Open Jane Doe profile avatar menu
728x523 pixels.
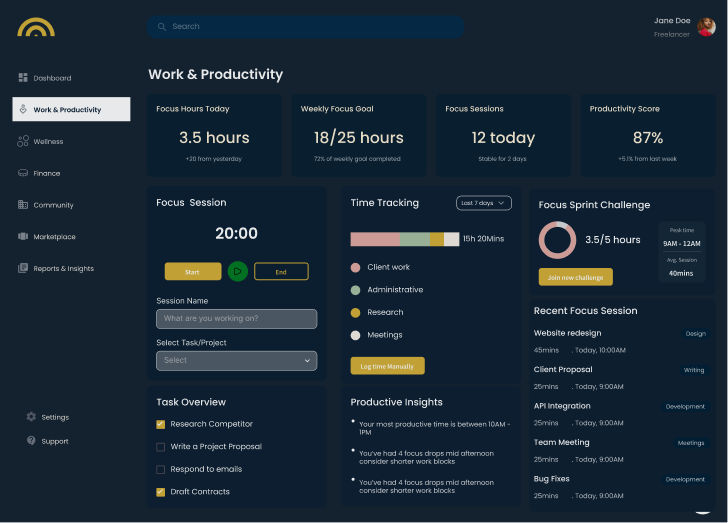tap(706, 27)
